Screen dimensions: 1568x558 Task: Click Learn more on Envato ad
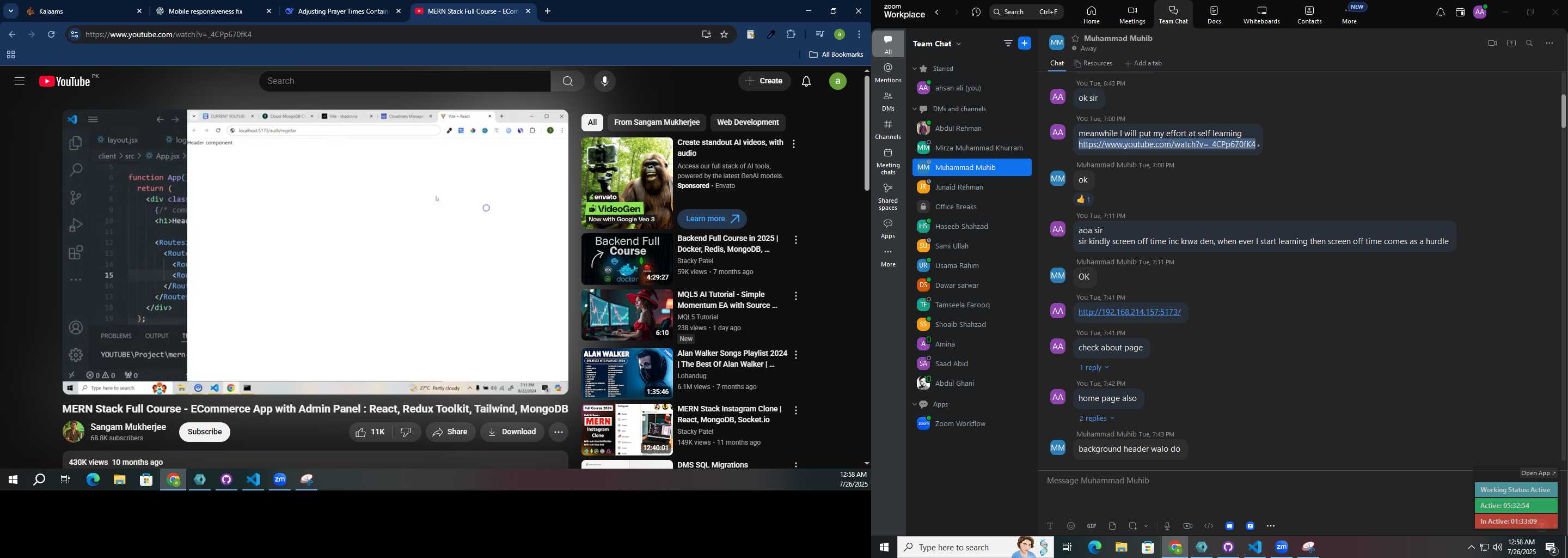712,219
